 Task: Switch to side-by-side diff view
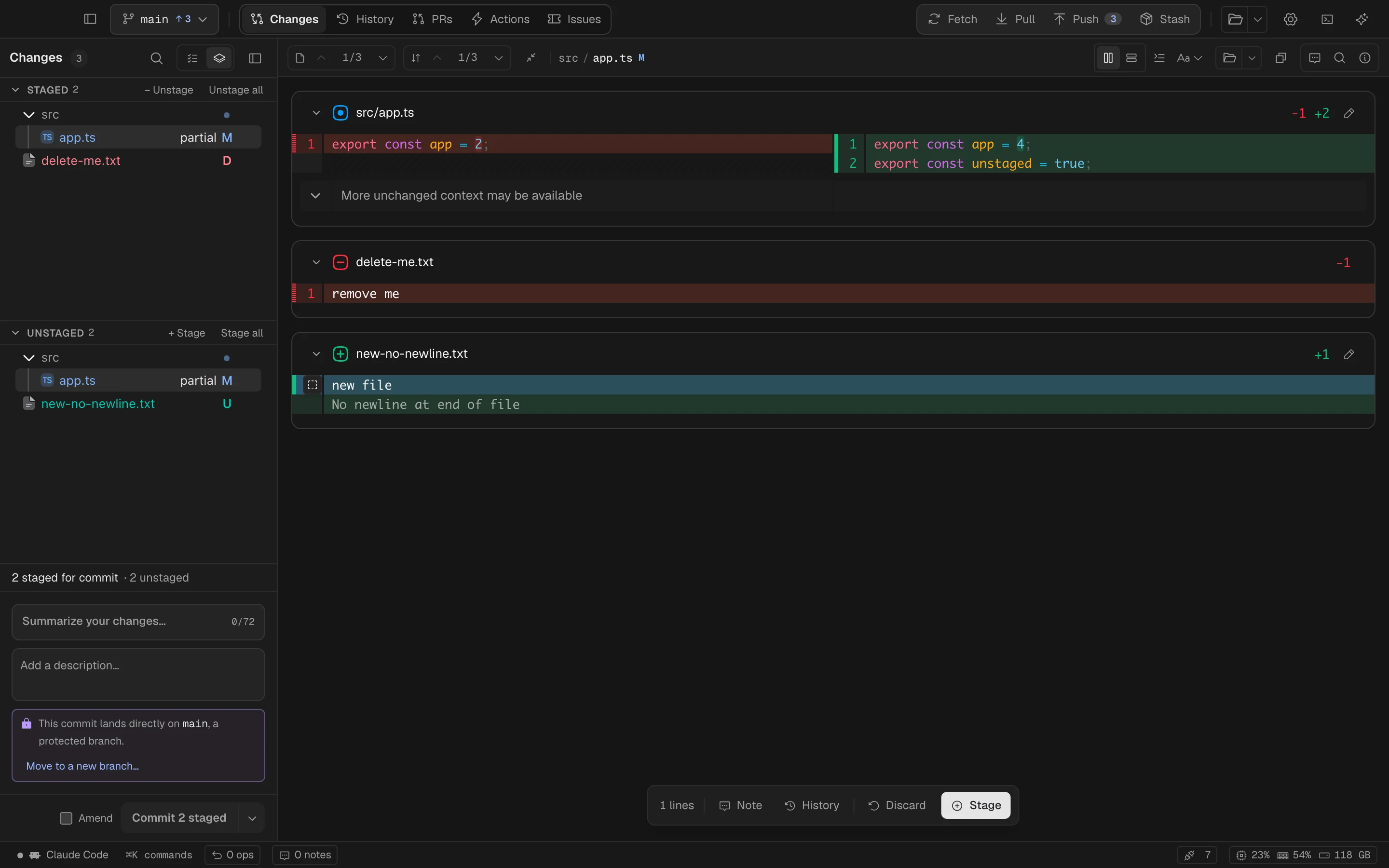[x=1108, y=58]
